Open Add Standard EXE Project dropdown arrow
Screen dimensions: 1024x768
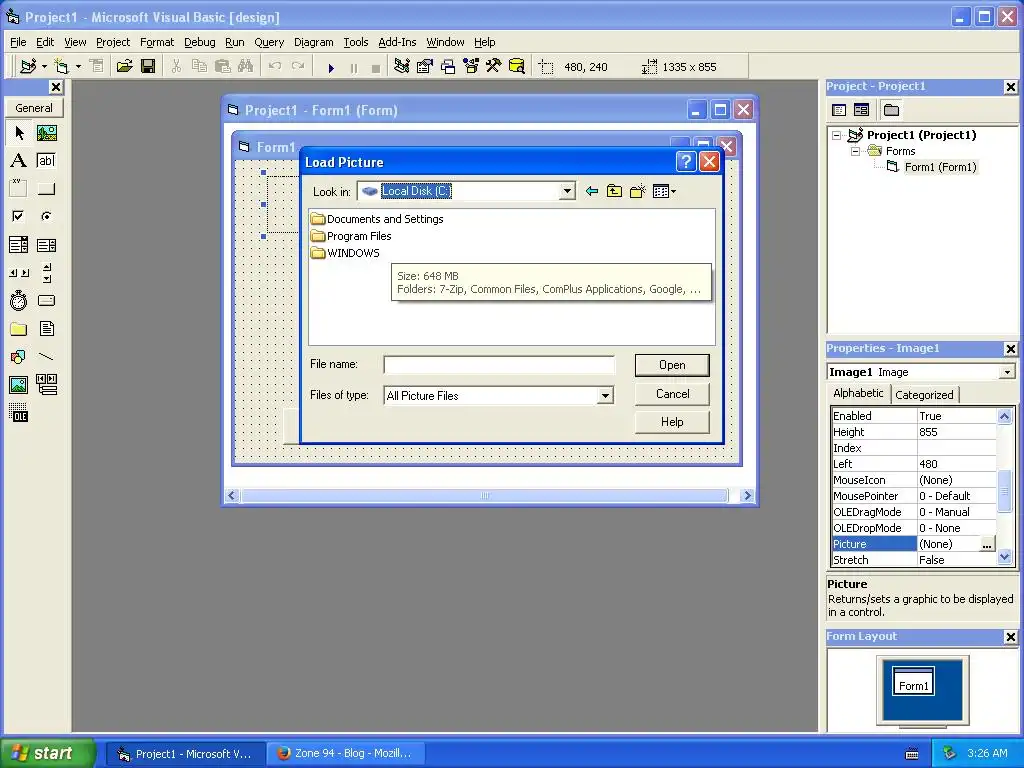(44, 67)
